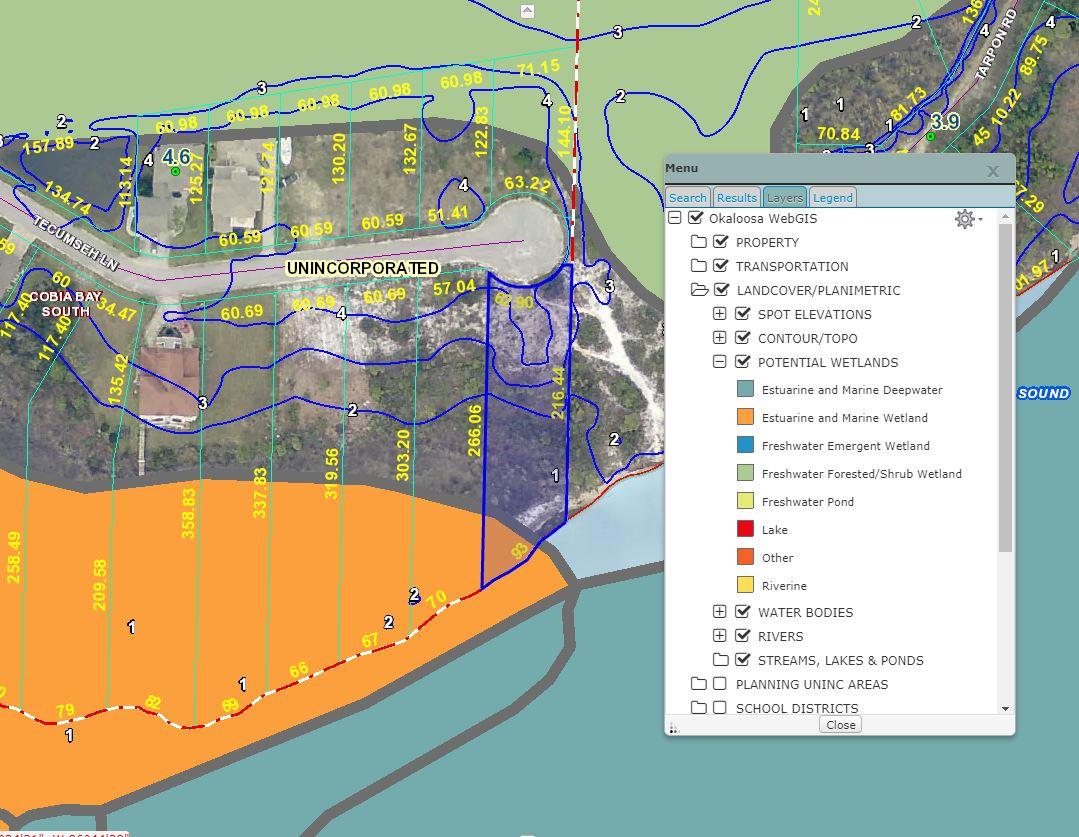Switch to the Search tab

(687, 198)
